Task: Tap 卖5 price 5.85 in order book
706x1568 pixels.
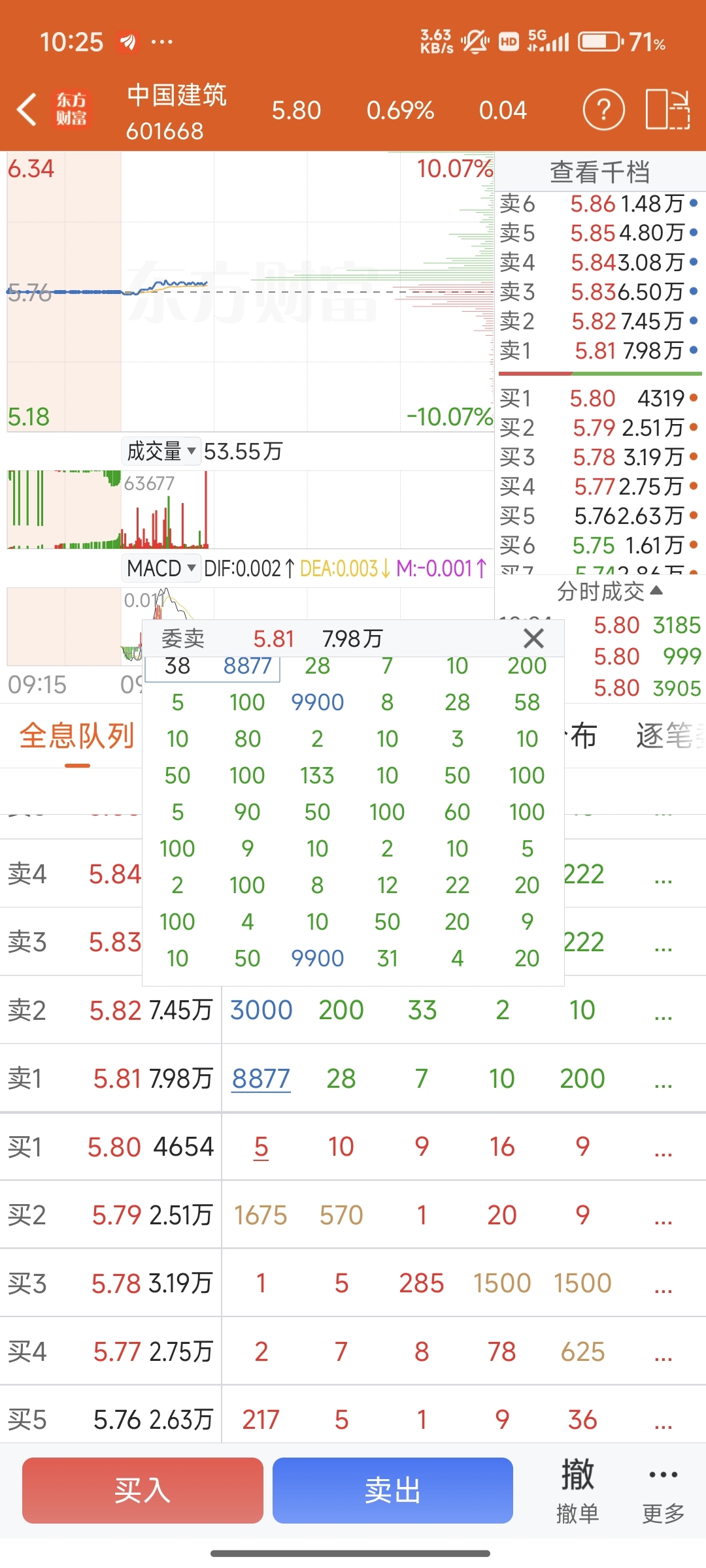Action: [593, 233]
